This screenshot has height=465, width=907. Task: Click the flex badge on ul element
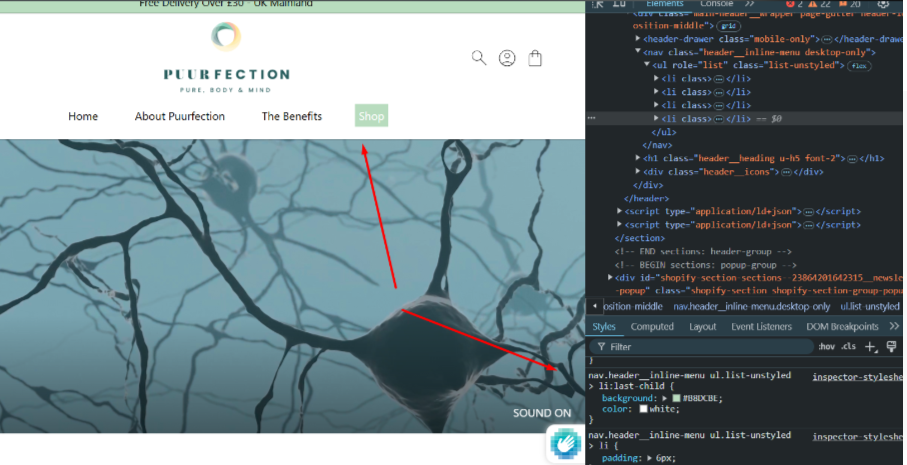pos(859,65)
